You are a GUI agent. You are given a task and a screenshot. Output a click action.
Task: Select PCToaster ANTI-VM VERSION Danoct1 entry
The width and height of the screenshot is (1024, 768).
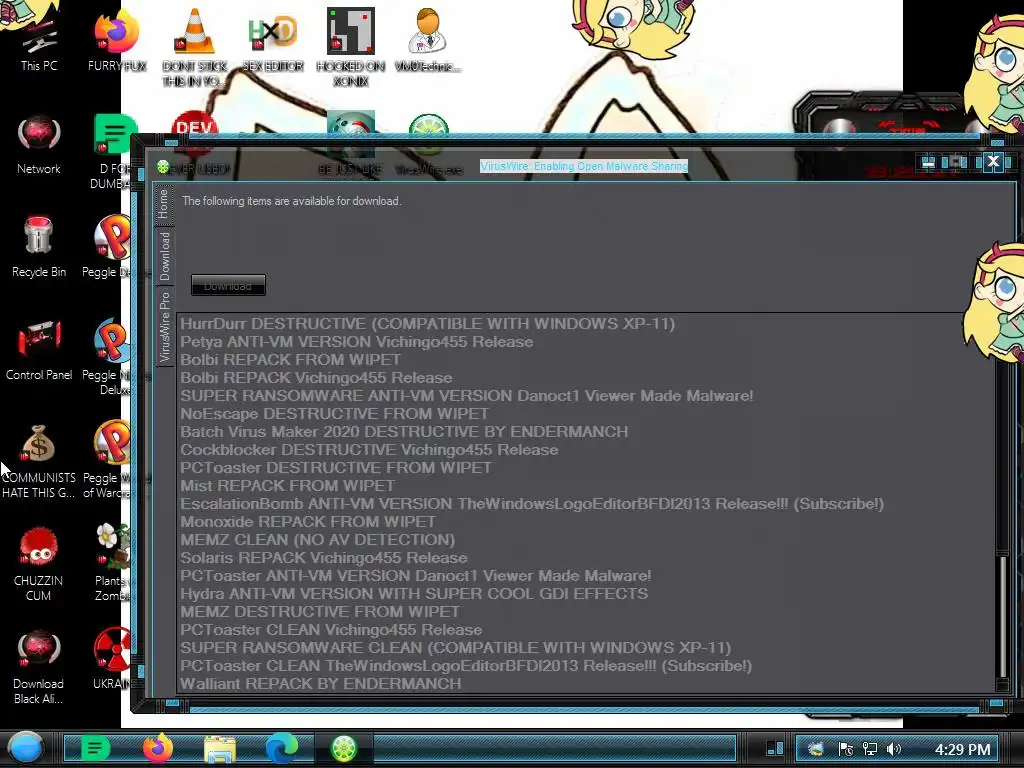tap(416, 576)
